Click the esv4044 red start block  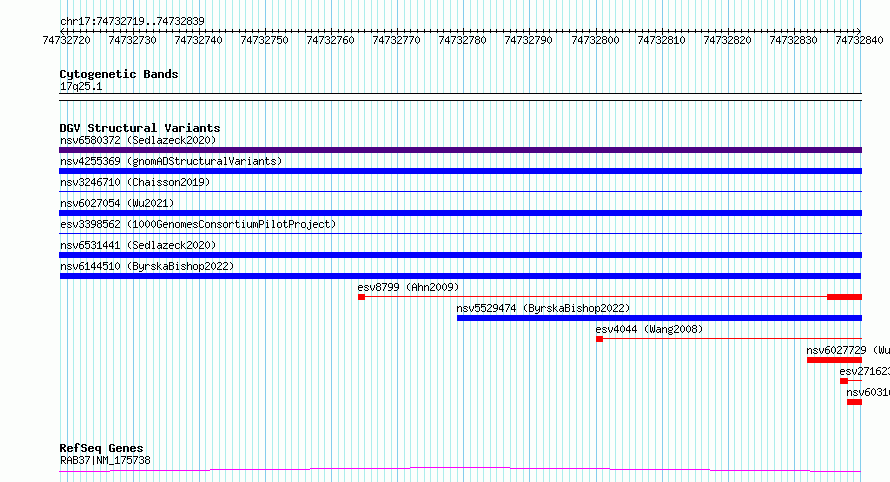(x=599, y=339)
